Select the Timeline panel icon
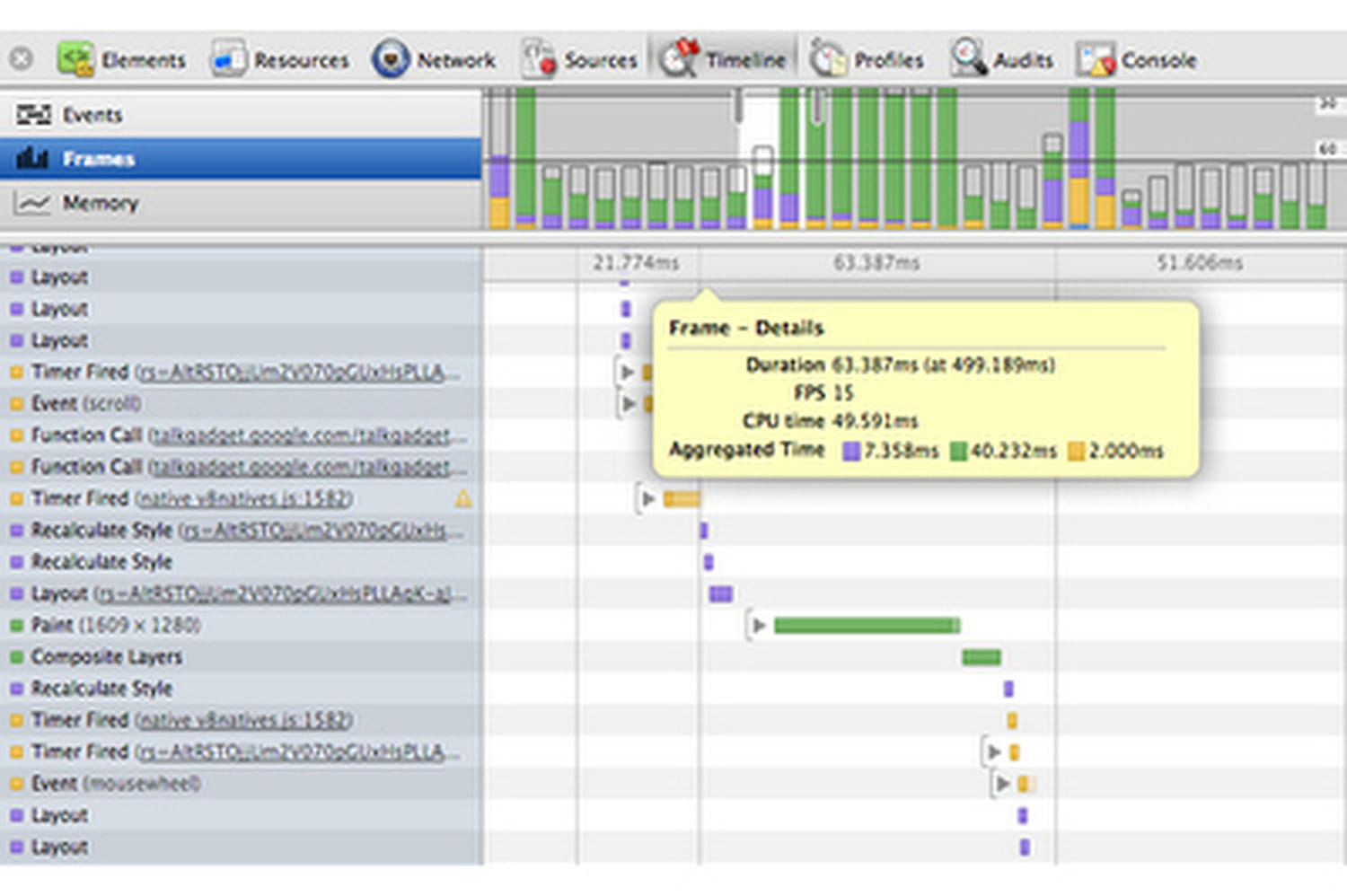The image size is (1347, 896). point(678,59)
